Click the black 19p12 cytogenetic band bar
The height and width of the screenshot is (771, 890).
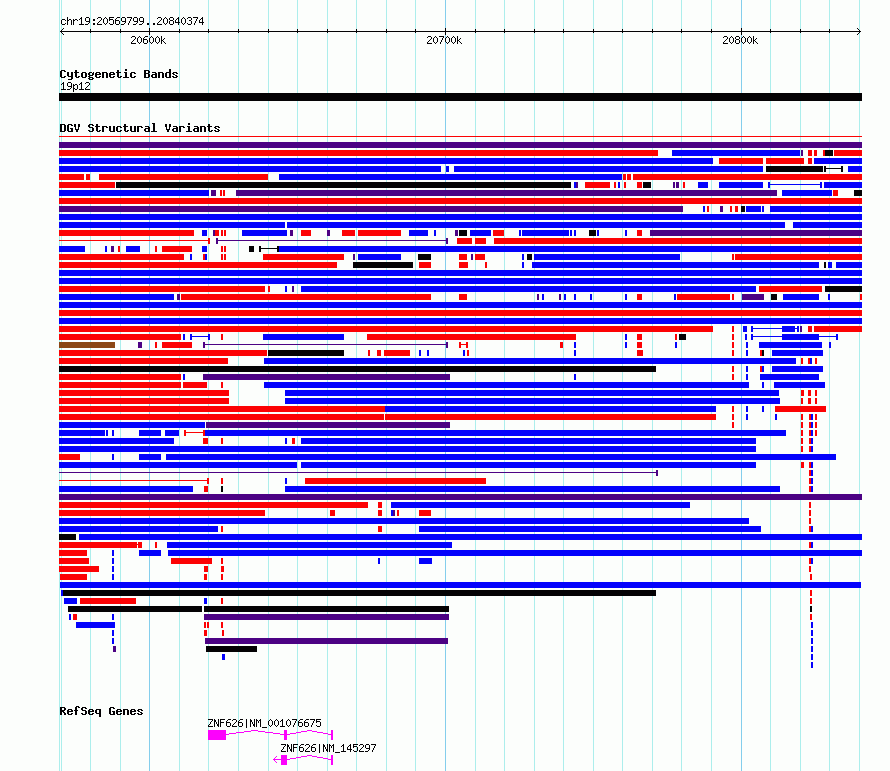[x=460, y=97]
